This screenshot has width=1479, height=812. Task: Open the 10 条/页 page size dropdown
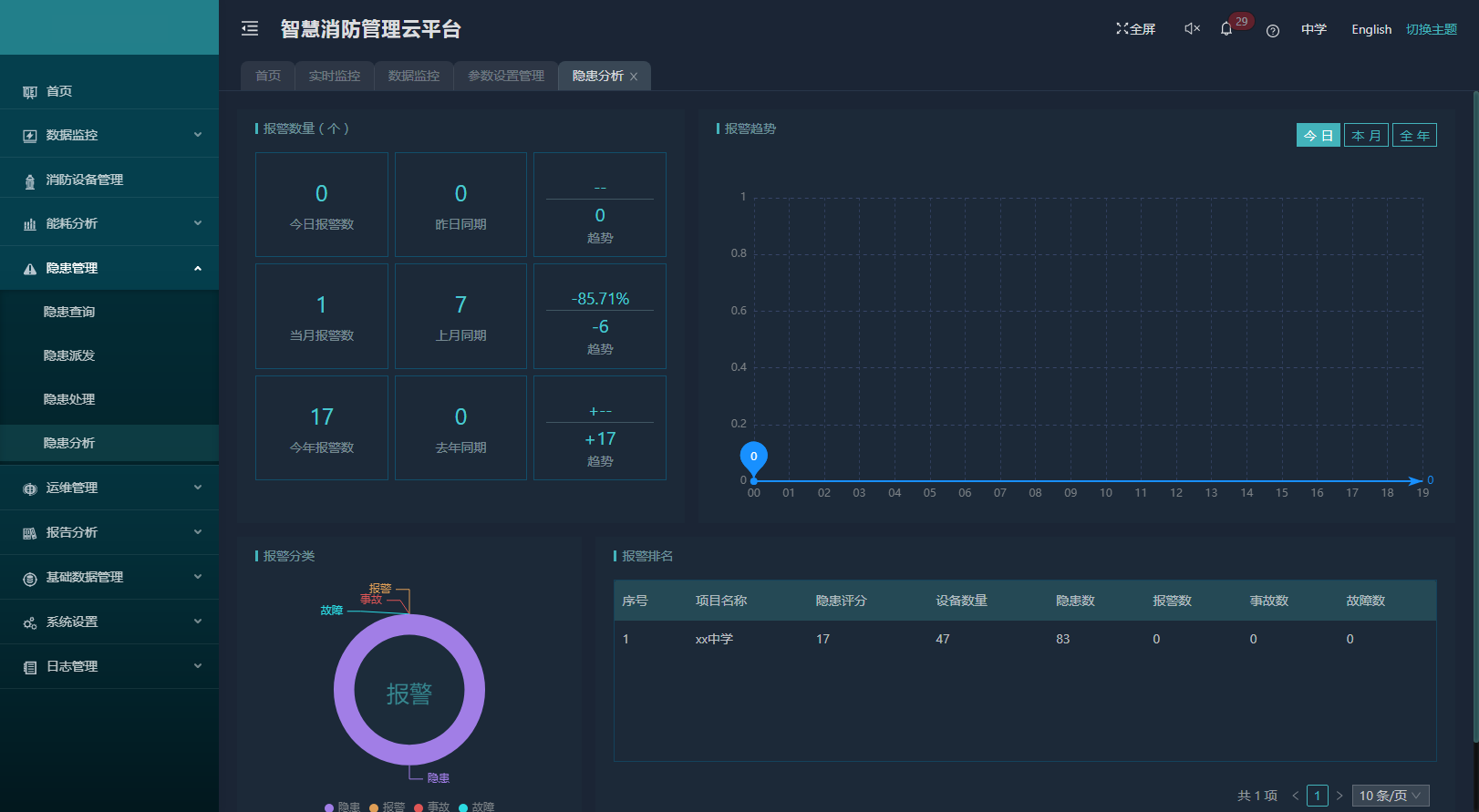point(1391,796)
